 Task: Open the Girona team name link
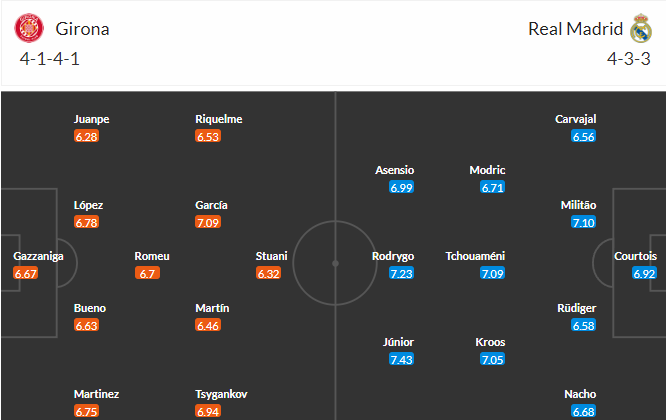[x=82, y=29]
